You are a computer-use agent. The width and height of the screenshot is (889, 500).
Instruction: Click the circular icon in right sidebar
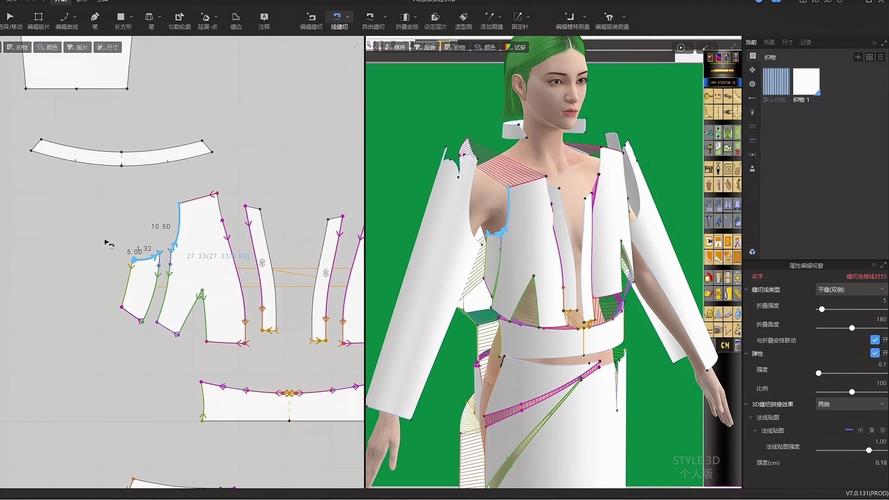tap(752, 84)
